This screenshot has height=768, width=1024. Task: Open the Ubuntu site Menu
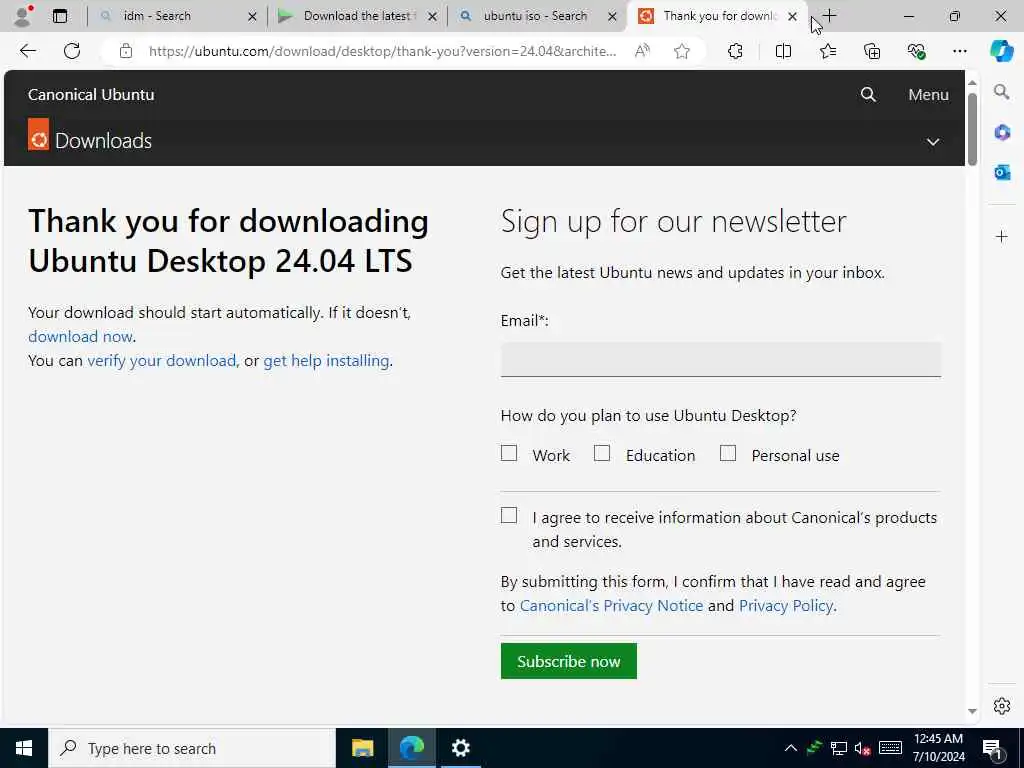coord(928,95)
